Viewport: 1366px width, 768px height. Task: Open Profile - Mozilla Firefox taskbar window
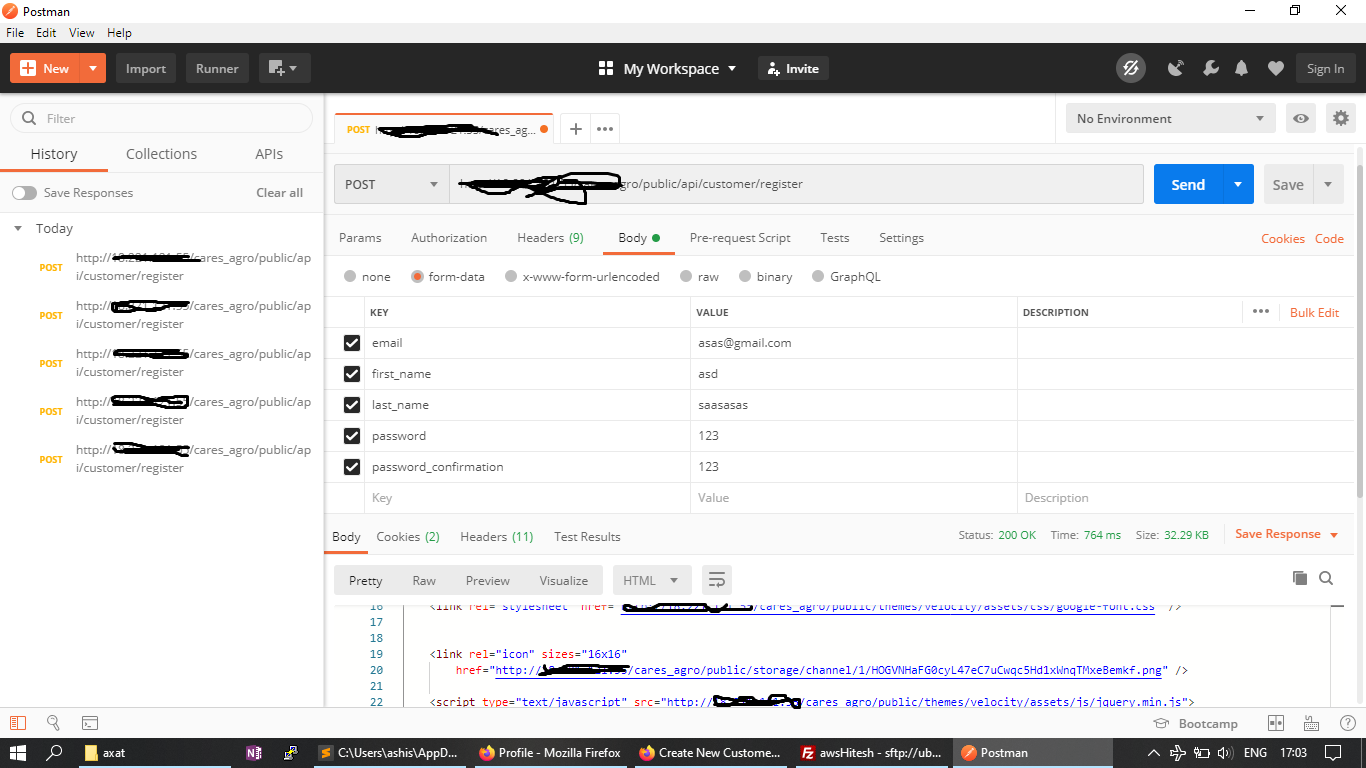point(549,752)
